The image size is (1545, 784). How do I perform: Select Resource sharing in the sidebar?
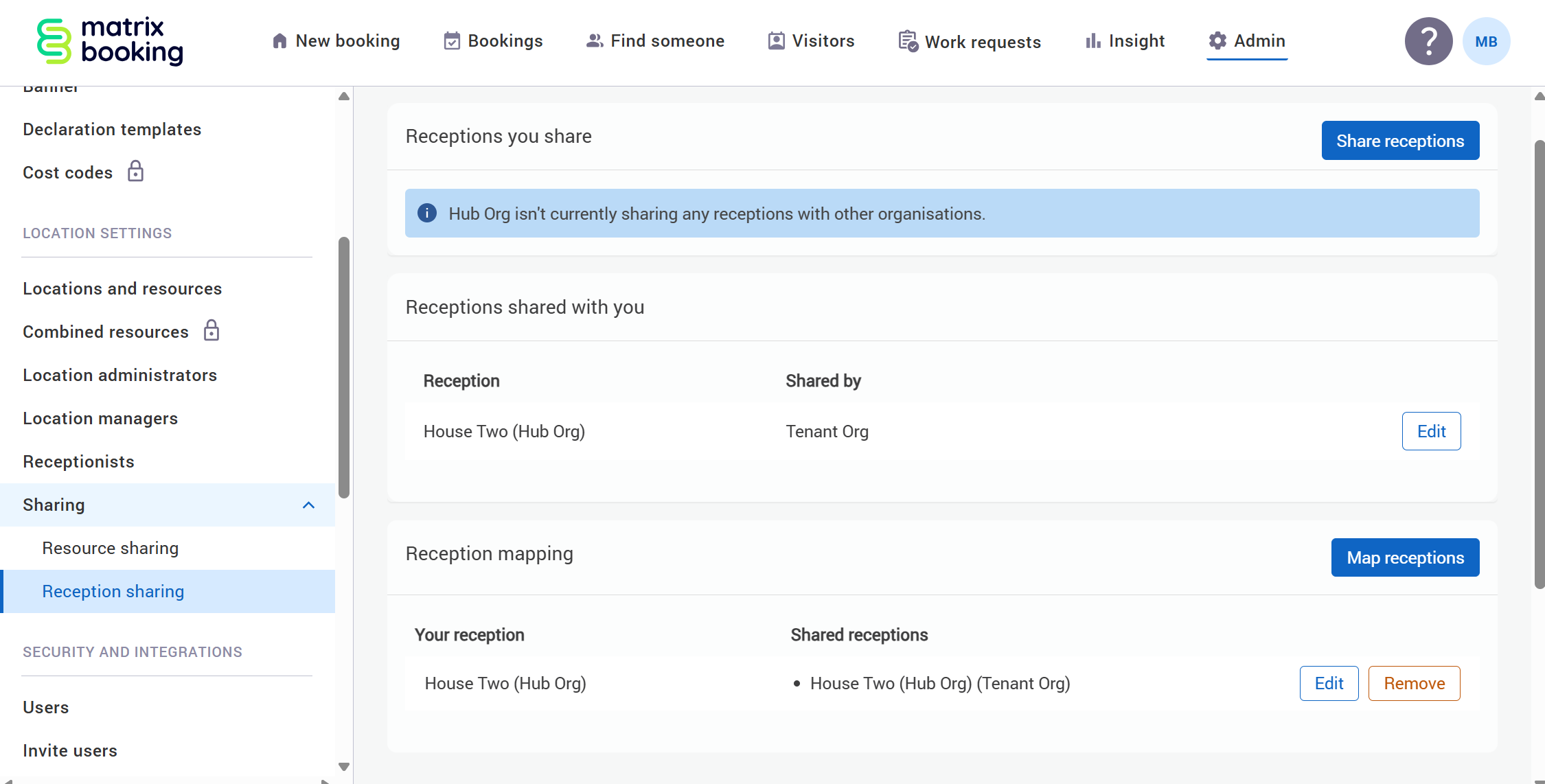pyautogui.click(x=111, y=548)
